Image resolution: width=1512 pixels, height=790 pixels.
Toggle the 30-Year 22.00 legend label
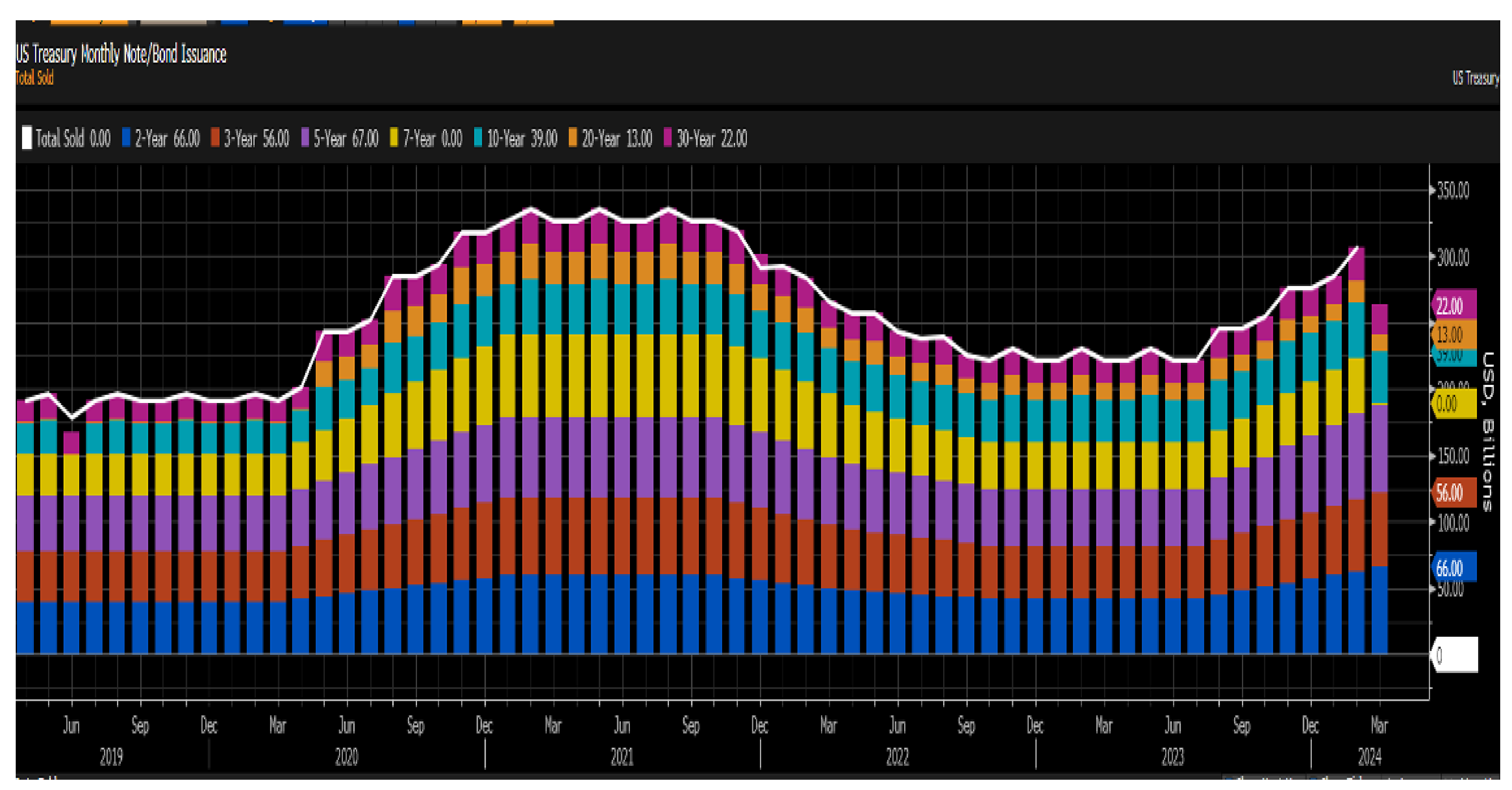pos(711,139)
